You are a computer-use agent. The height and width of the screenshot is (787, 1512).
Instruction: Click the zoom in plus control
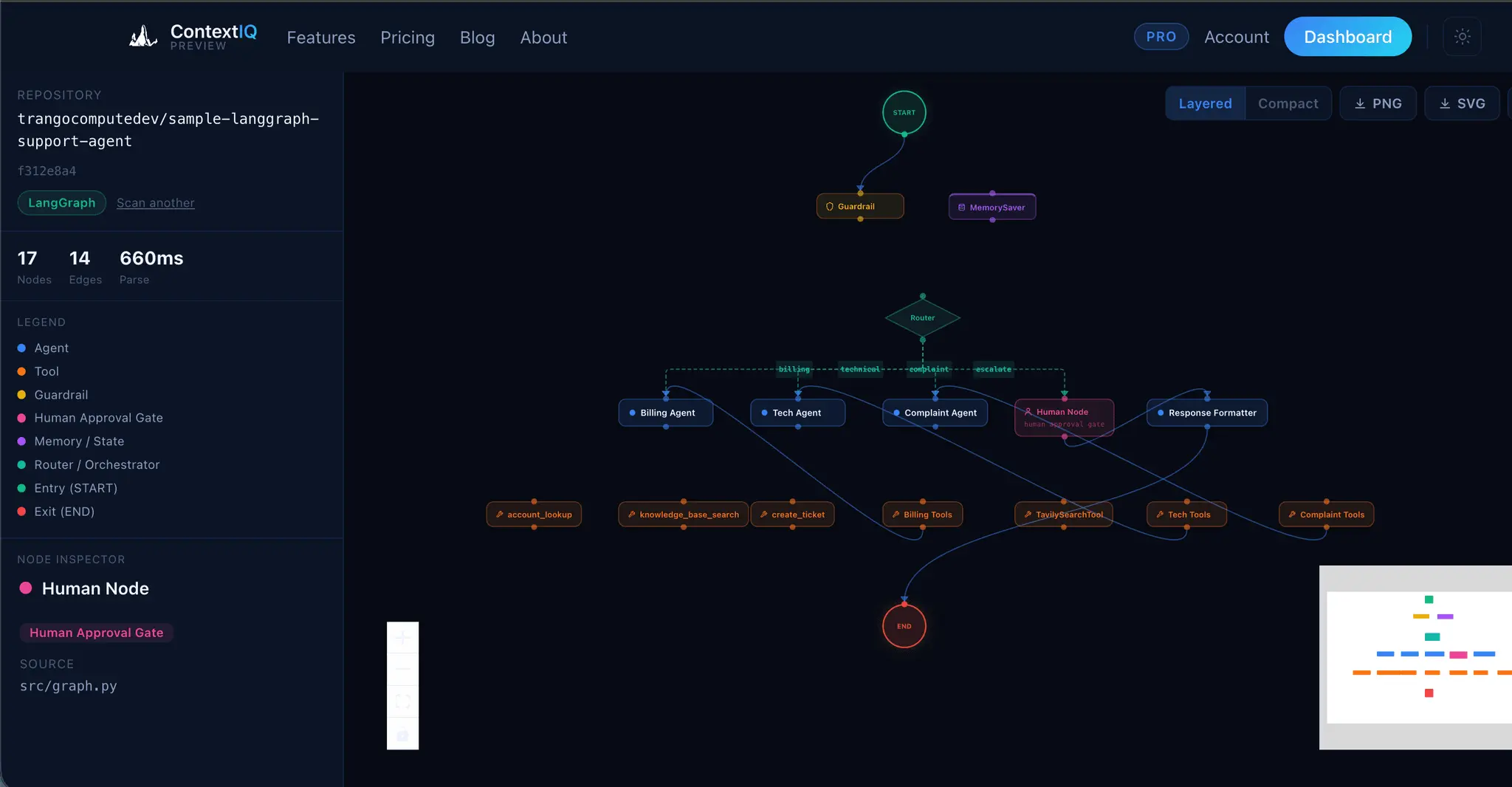pos(402,637)
